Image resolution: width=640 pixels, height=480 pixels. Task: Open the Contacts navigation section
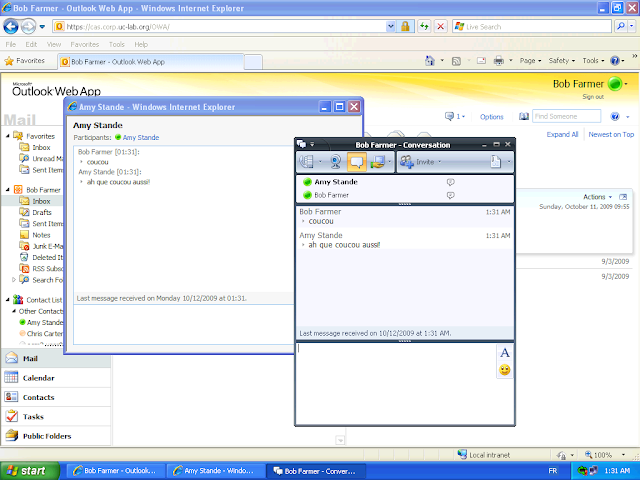56,397
